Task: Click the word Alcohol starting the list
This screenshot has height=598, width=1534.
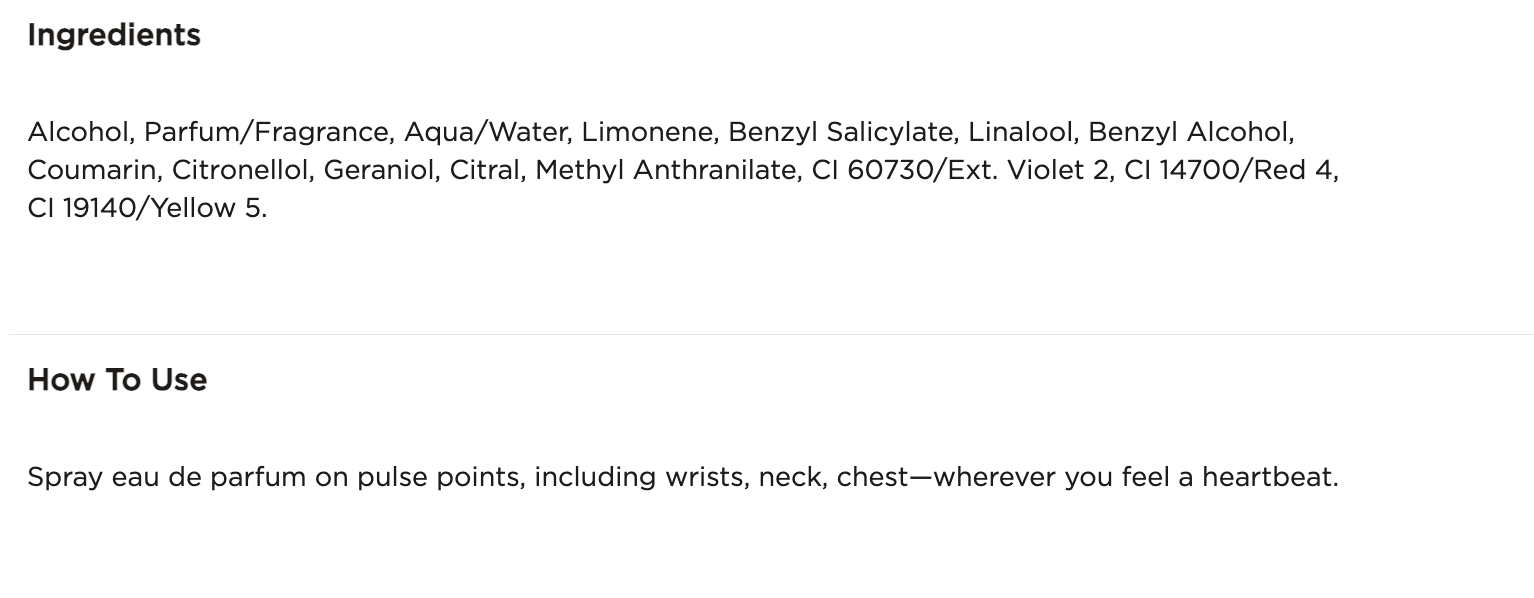Action: coord(82,132)
